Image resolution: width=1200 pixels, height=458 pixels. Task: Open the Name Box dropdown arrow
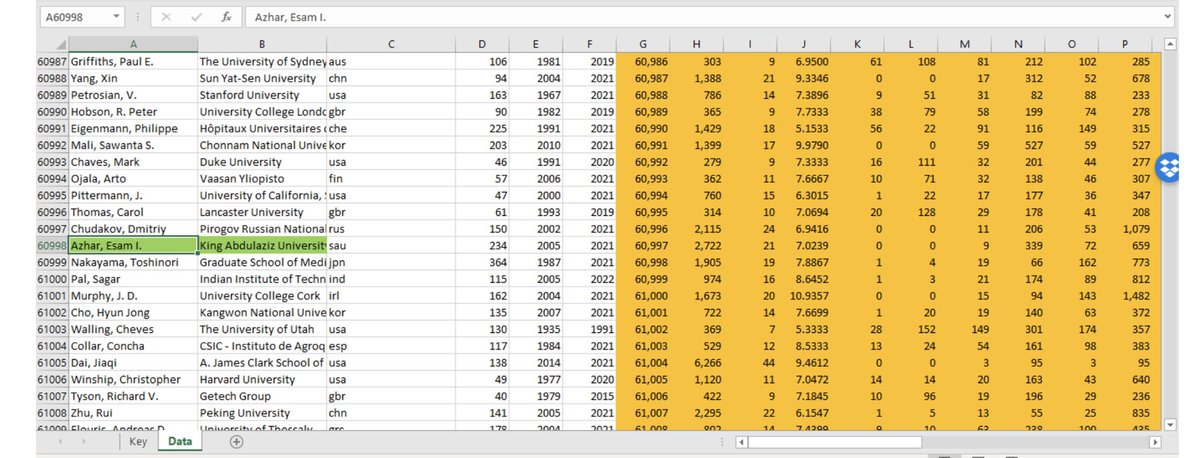click(118, 17)
